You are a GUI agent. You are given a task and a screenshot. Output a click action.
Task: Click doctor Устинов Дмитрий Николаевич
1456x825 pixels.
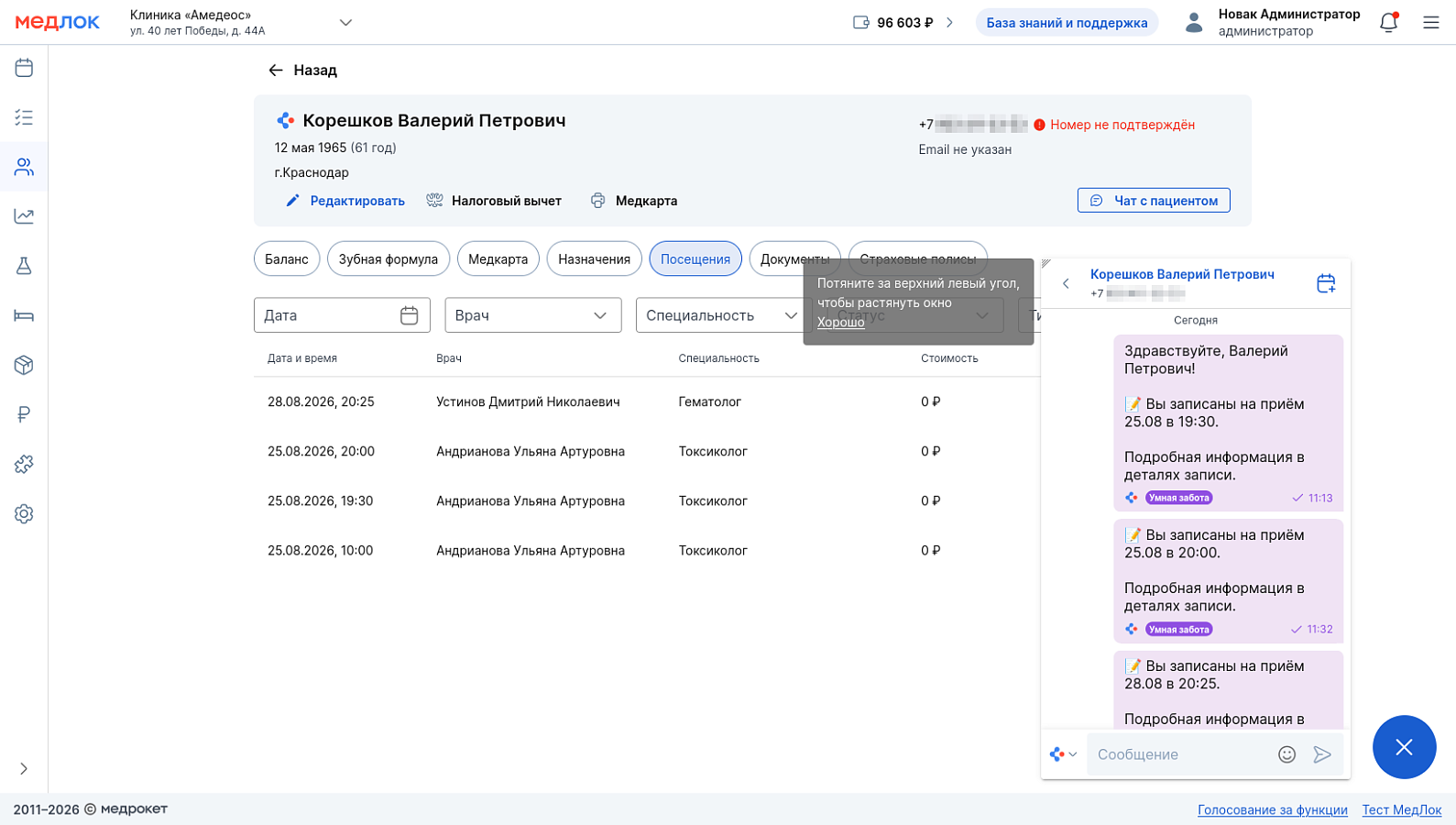[x=528, y=401]
